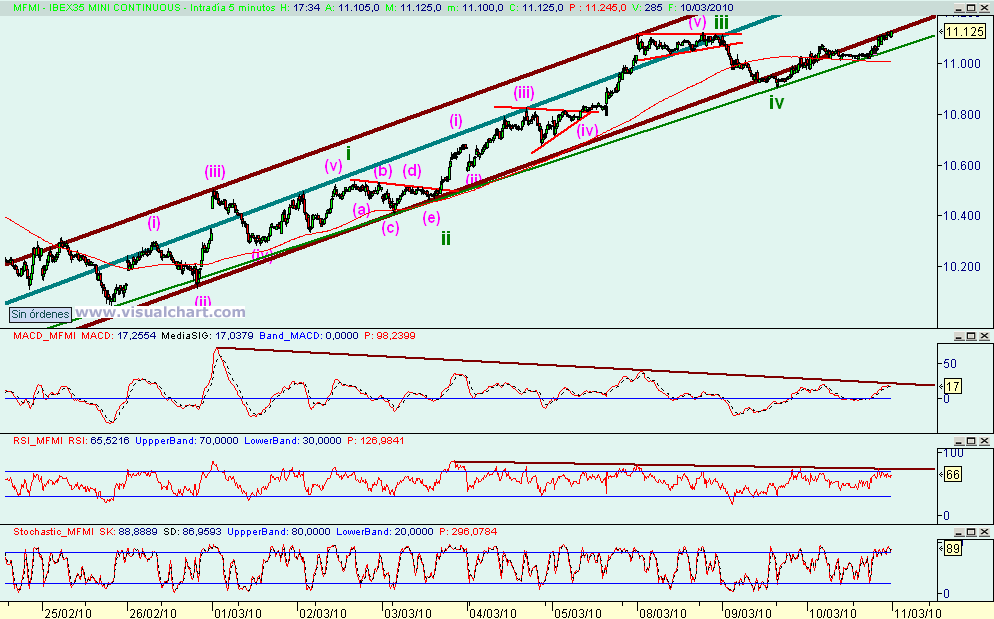Click Stochastic 'LowerBand: 20,0000' parameter

385,531
